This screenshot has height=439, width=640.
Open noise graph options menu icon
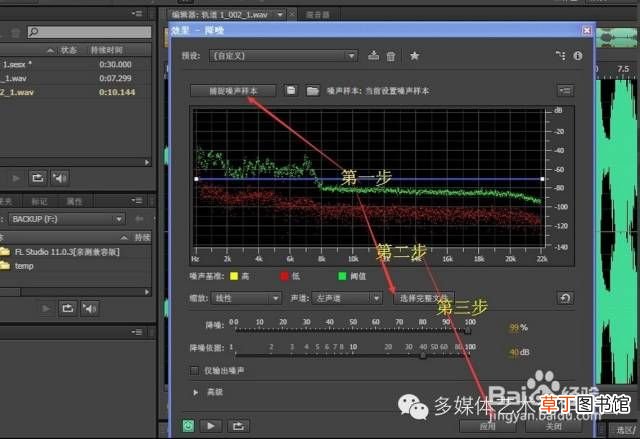[565, 90]
